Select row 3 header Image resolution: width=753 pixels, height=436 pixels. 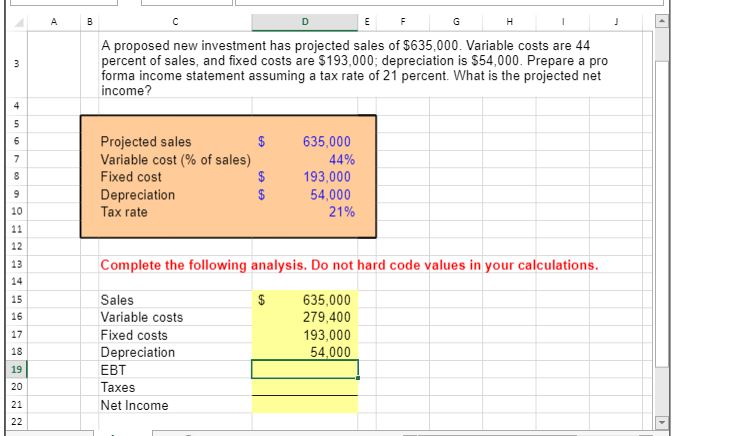17,64
